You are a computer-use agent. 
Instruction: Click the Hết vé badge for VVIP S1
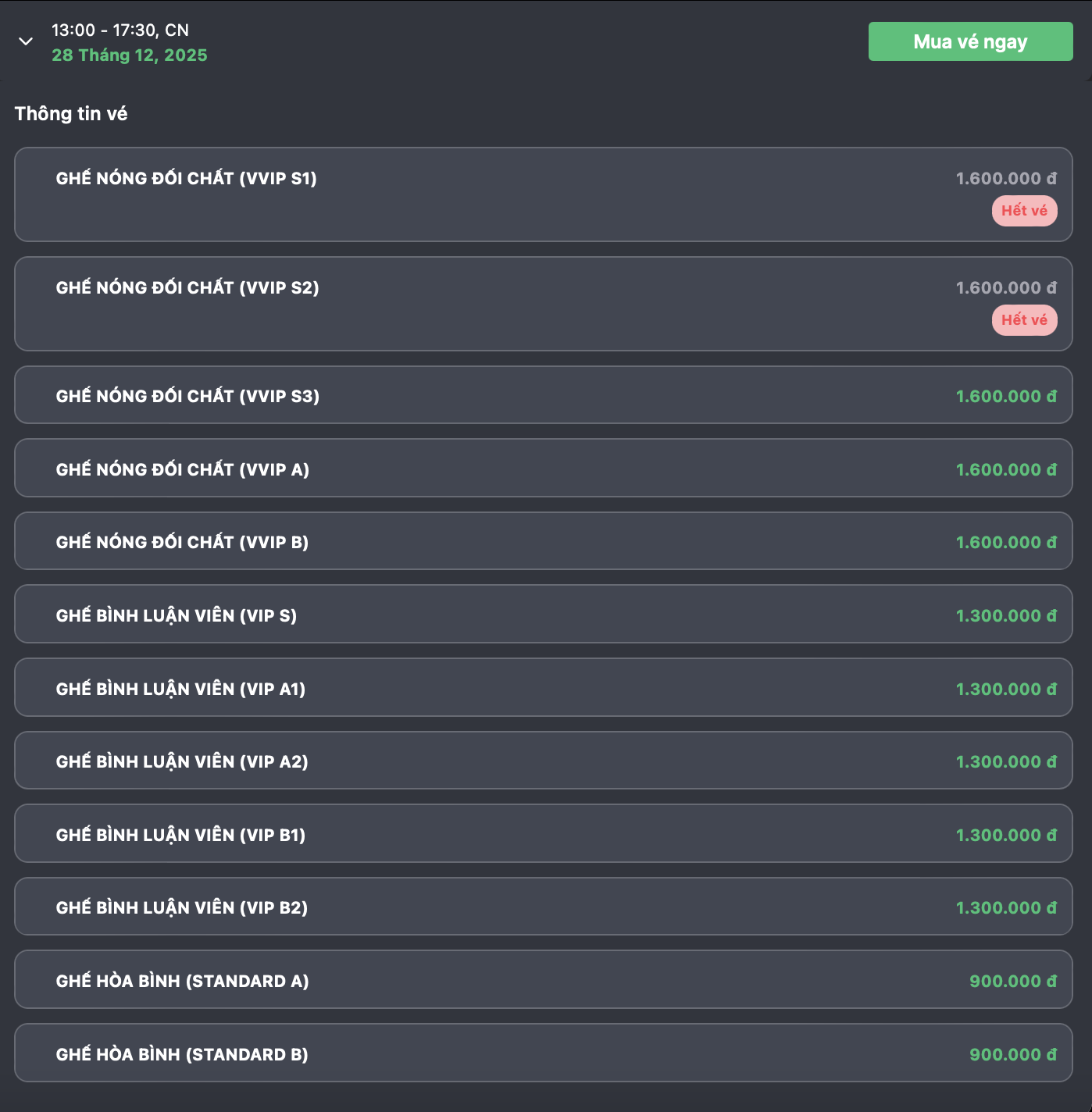coord(1024,211)
